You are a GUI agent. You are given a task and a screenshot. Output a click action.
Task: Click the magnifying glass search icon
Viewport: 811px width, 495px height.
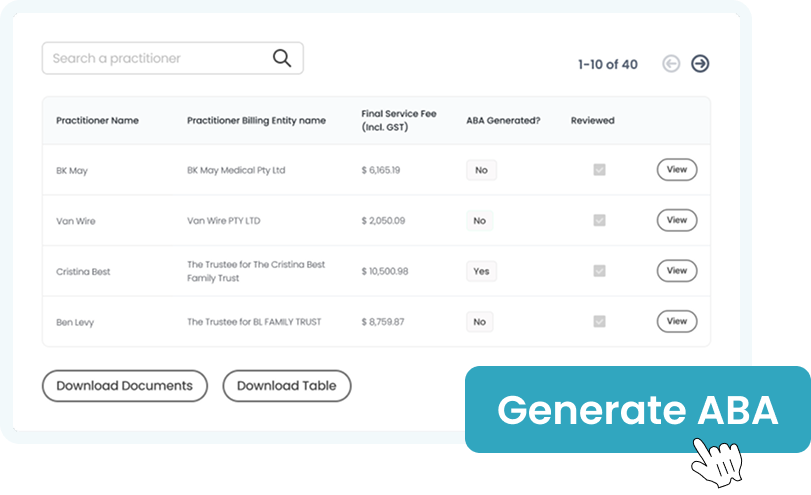click(x=282, y=58)
